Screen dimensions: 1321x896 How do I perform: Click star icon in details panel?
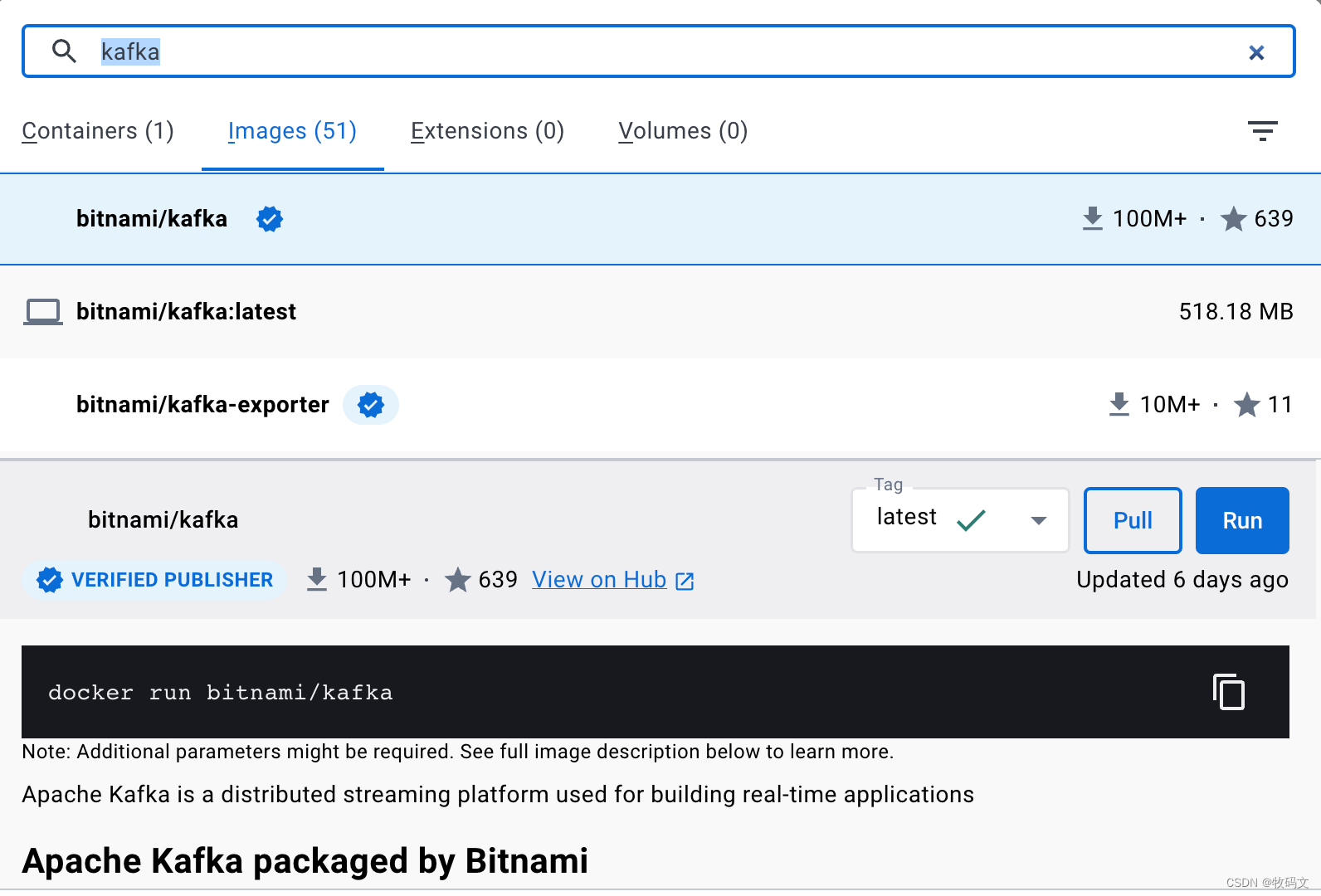(458, 580)
